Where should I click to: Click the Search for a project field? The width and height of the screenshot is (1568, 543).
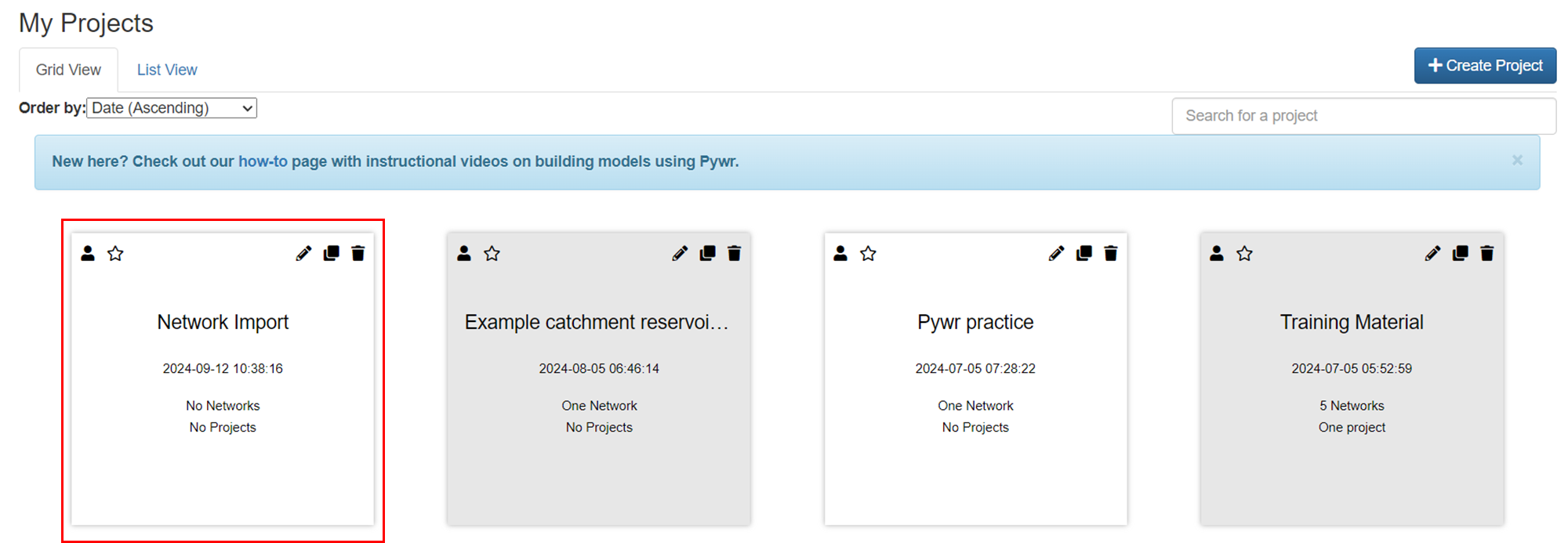pos(1363,116)
